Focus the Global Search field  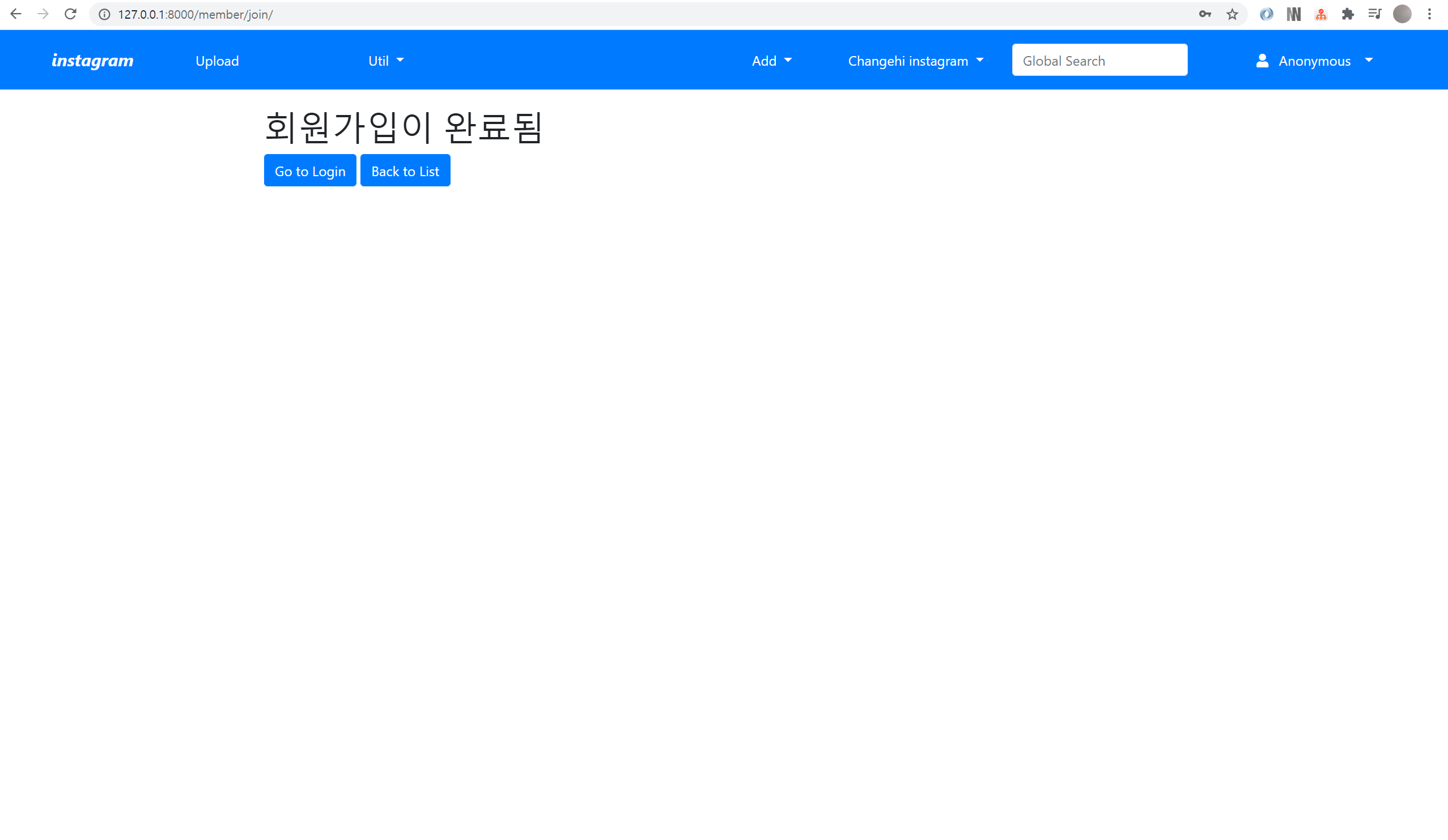pos(1099,60)
